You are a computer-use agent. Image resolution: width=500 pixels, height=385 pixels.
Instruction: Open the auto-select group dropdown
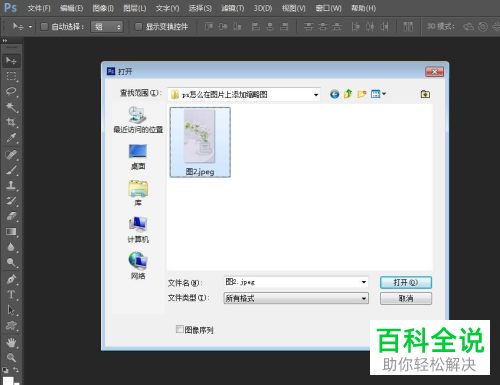point(107,27)
